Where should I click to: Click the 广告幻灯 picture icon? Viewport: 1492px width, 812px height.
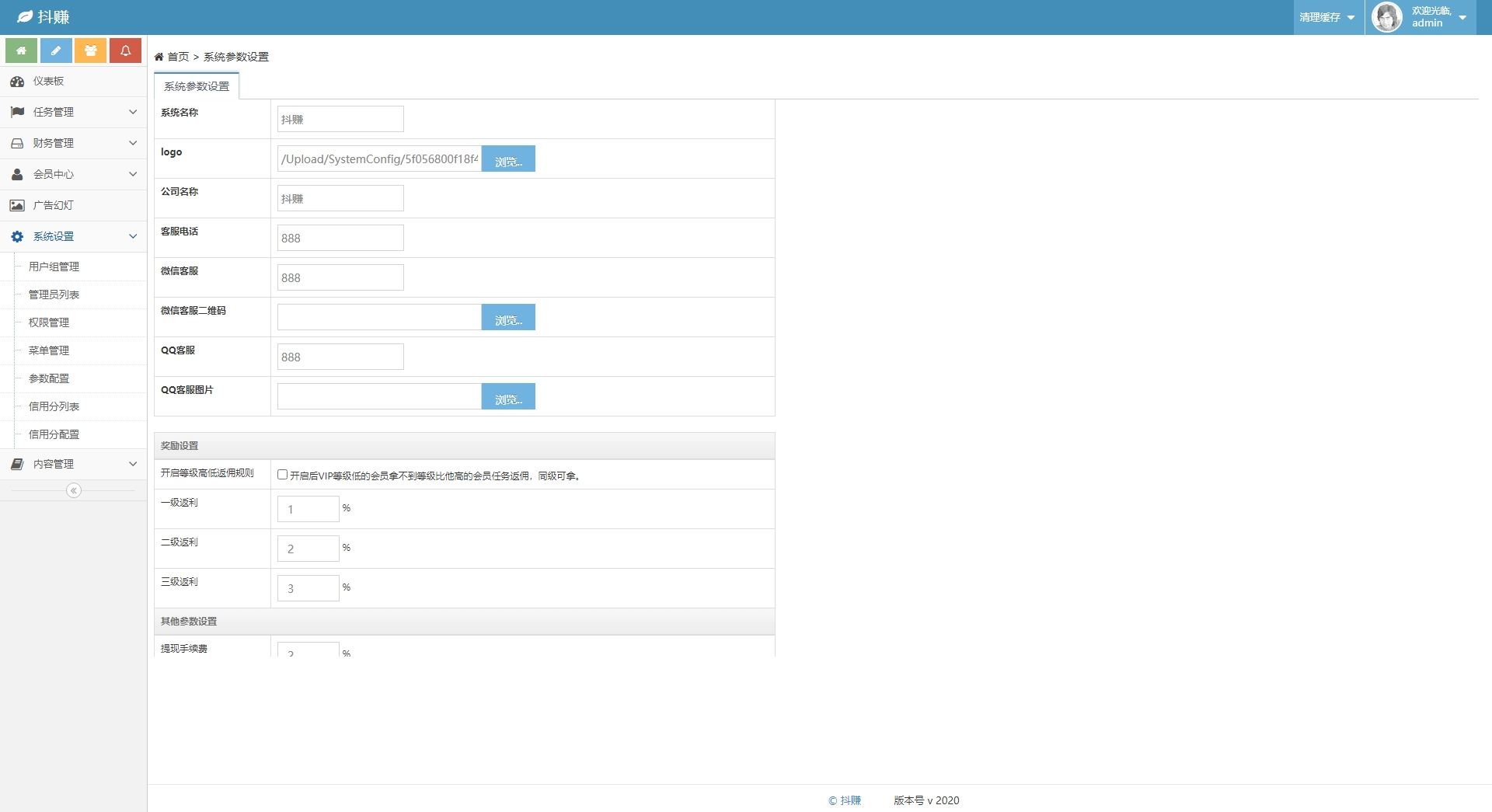point(17,206)
